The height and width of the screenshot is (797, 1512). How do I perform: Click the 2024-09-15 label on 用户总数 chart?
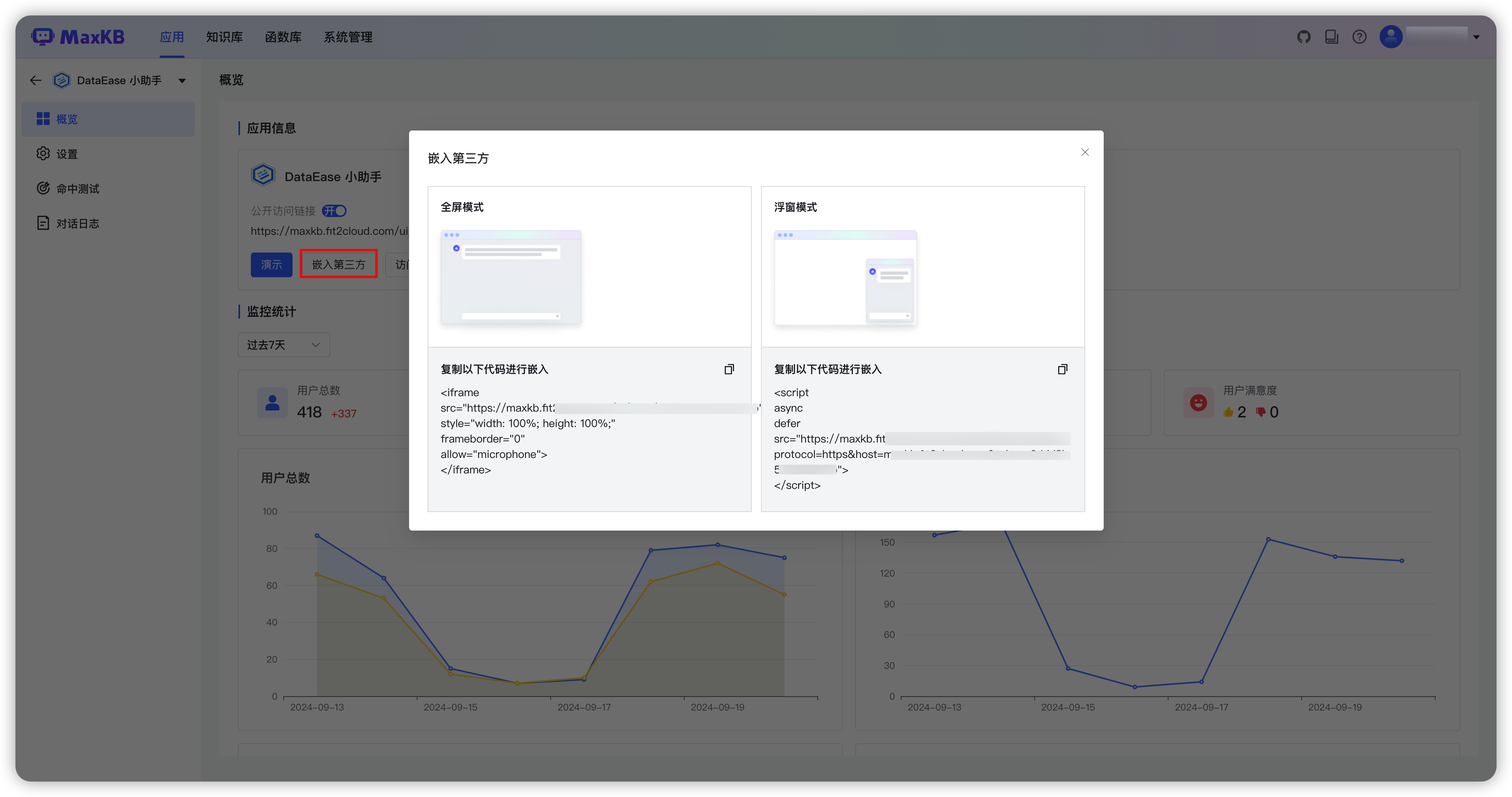450,707
